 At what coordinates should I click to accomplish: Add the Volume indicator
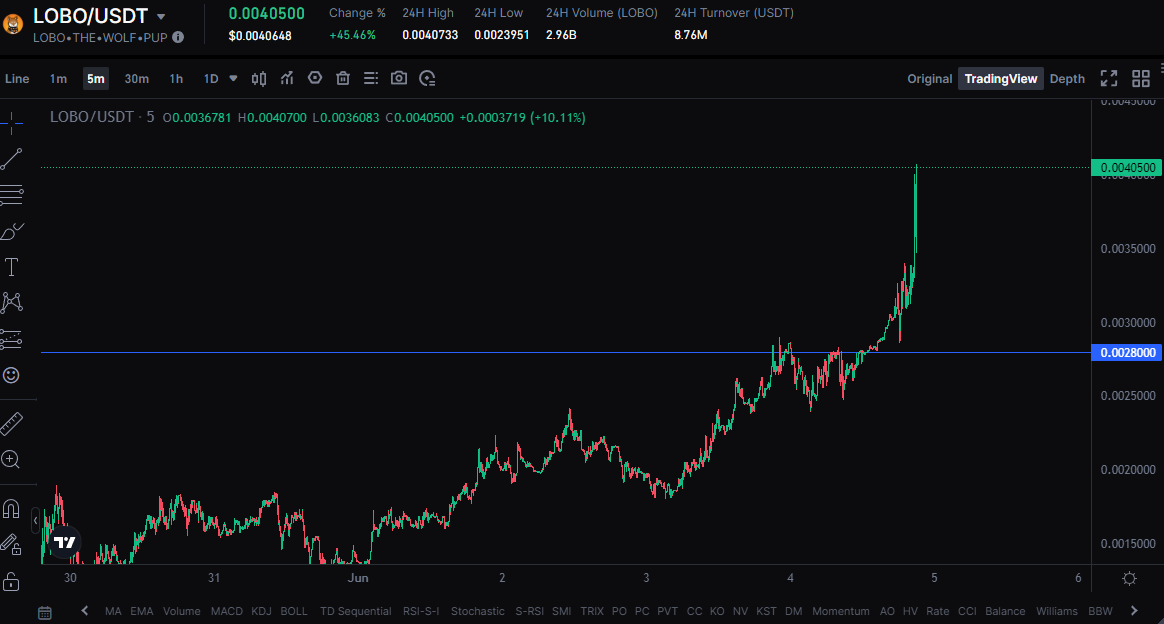[182, 611]
